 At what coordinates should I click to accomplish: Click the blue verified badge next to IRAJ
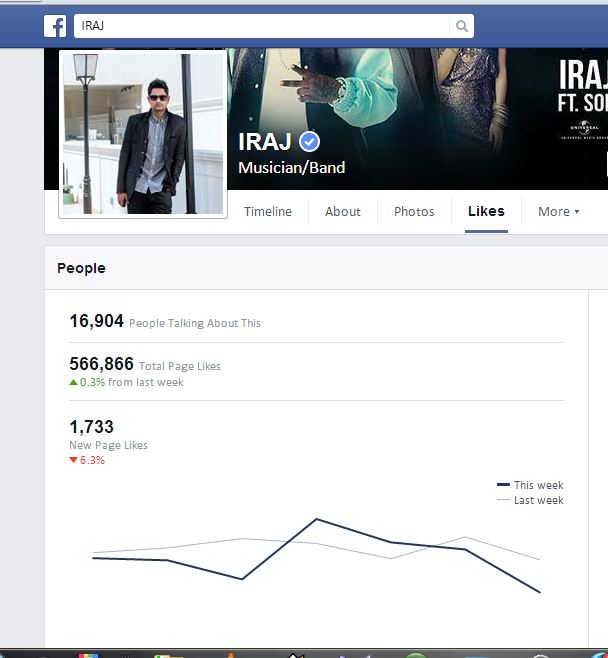pos(309,142)
